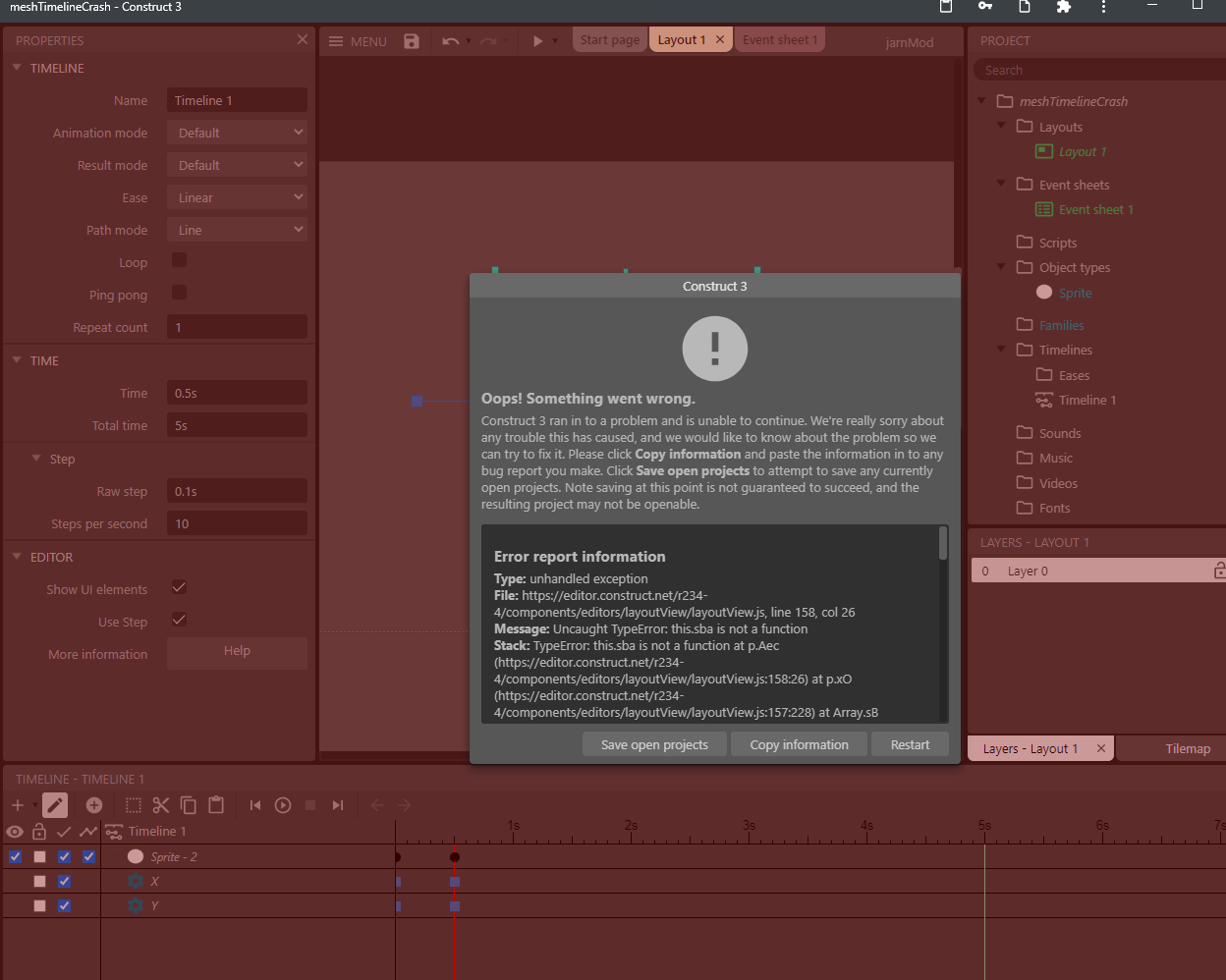
Task: Toggle the timeline edit pencil tool
Action: tap(55, 805)
